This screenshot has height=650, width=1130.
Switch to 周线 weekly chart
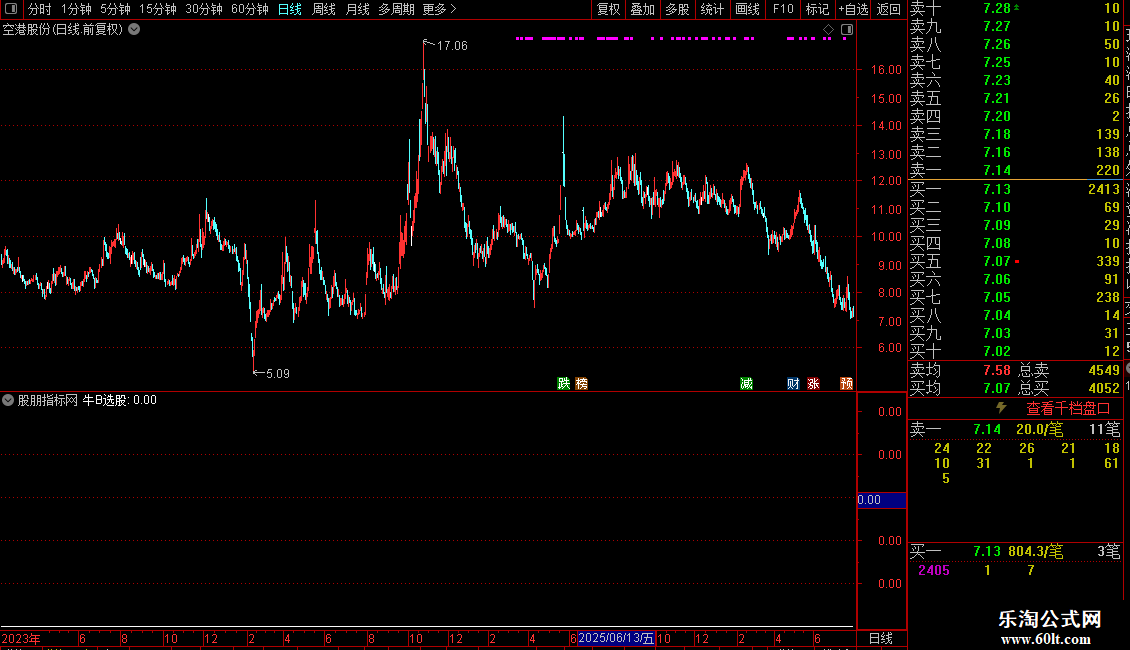(324, 9)
